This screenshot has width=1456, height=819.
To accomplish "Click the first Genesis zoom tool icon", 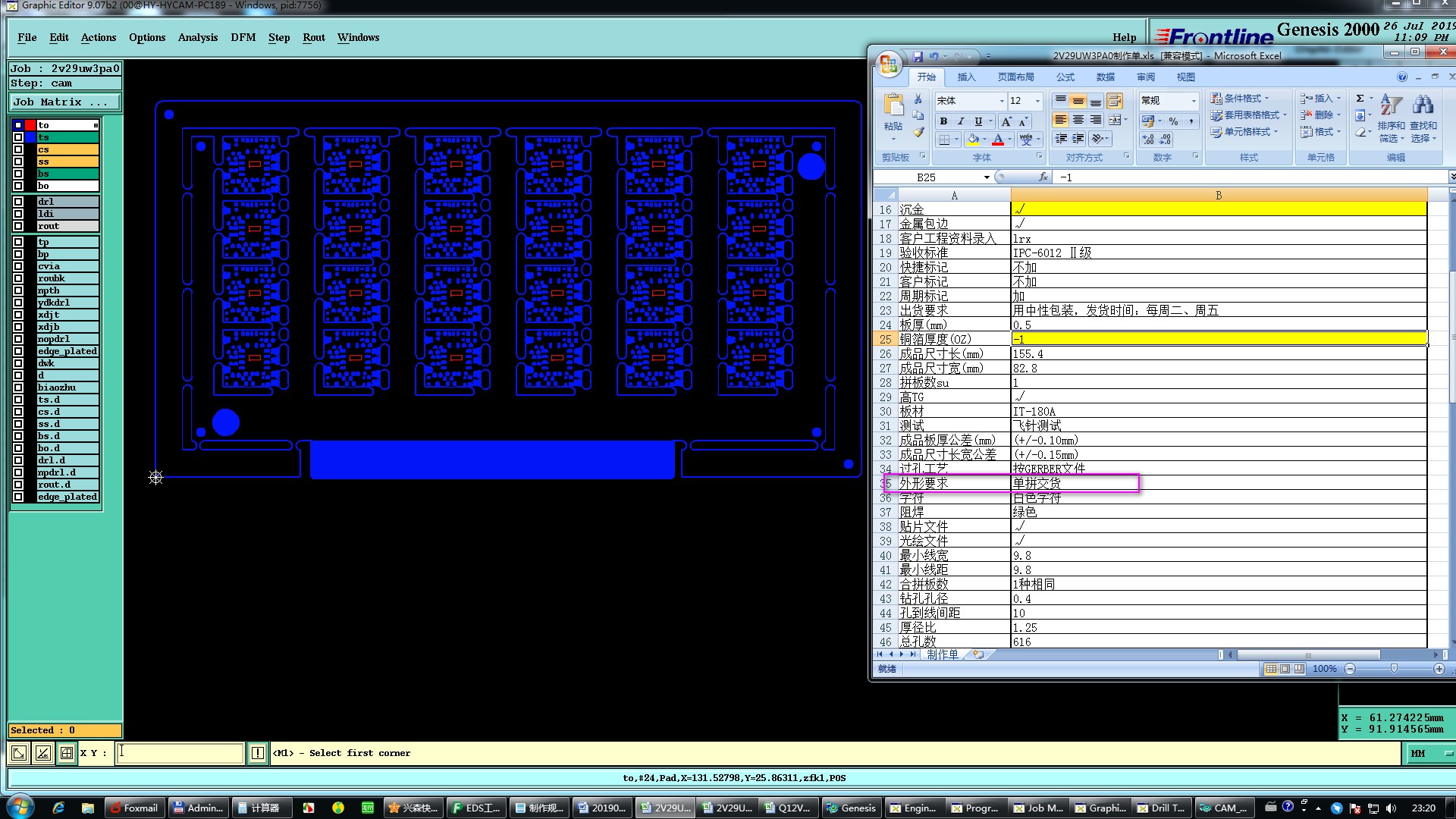I will [19, 753].
